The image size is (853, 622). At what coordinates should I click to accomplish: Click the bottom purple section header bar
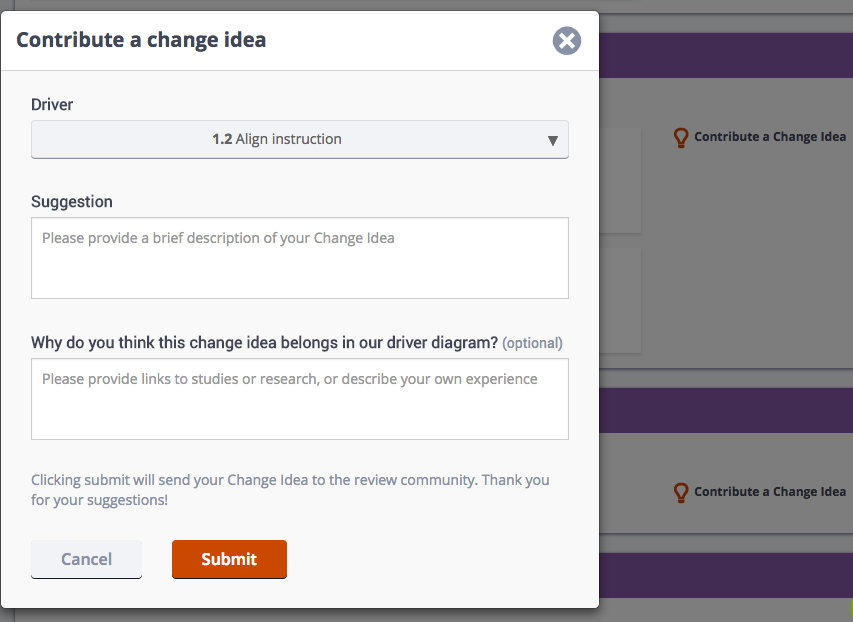(726, 575)
